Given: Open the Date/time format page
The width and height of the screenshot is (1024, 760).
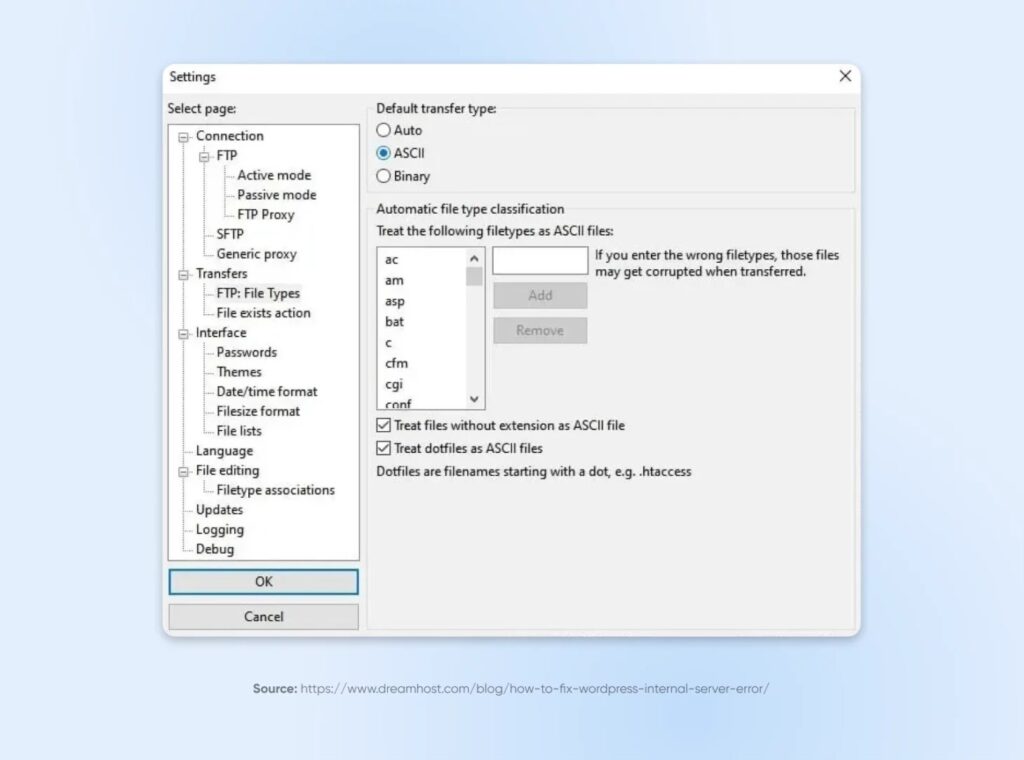Looking at the screenshot, I should pyautogui.click(x=266, y=391).
